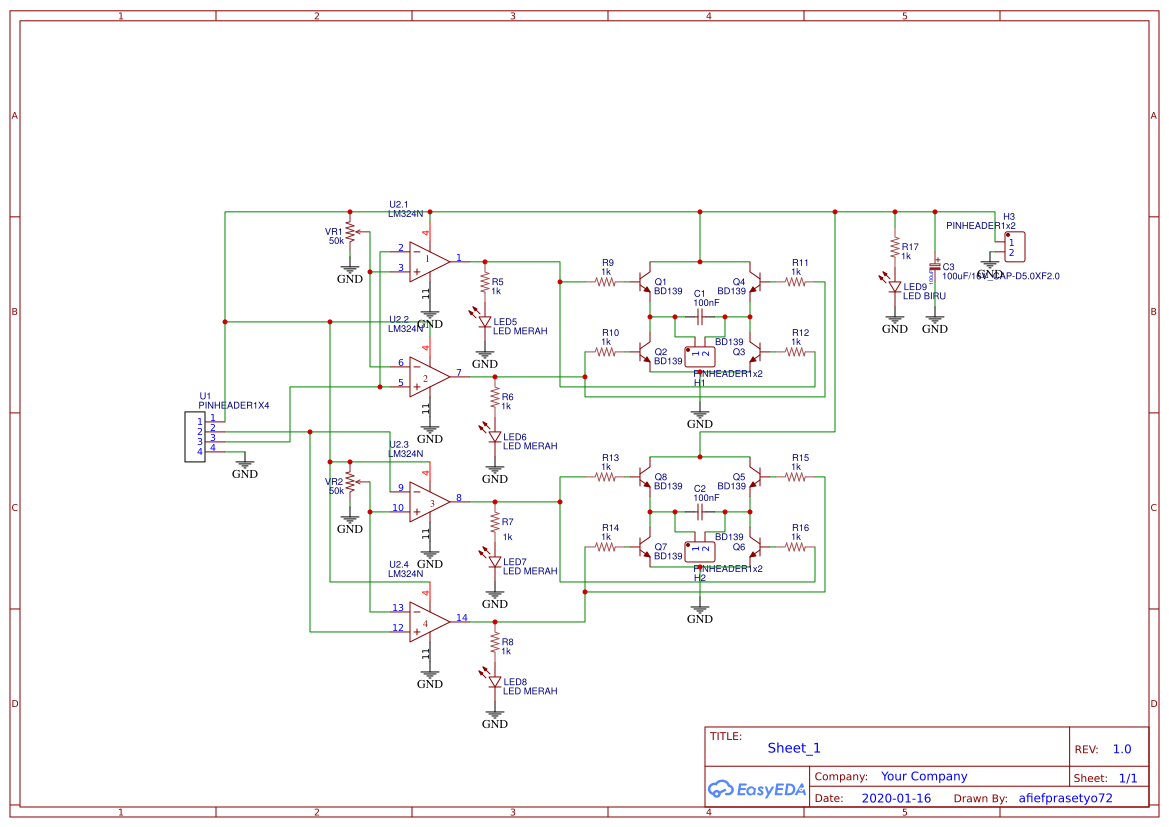The height and width of the screenshot is (827, 1169).
Task: Select the LED9 LED BIRU diode
Action: [x=895, y=286]
